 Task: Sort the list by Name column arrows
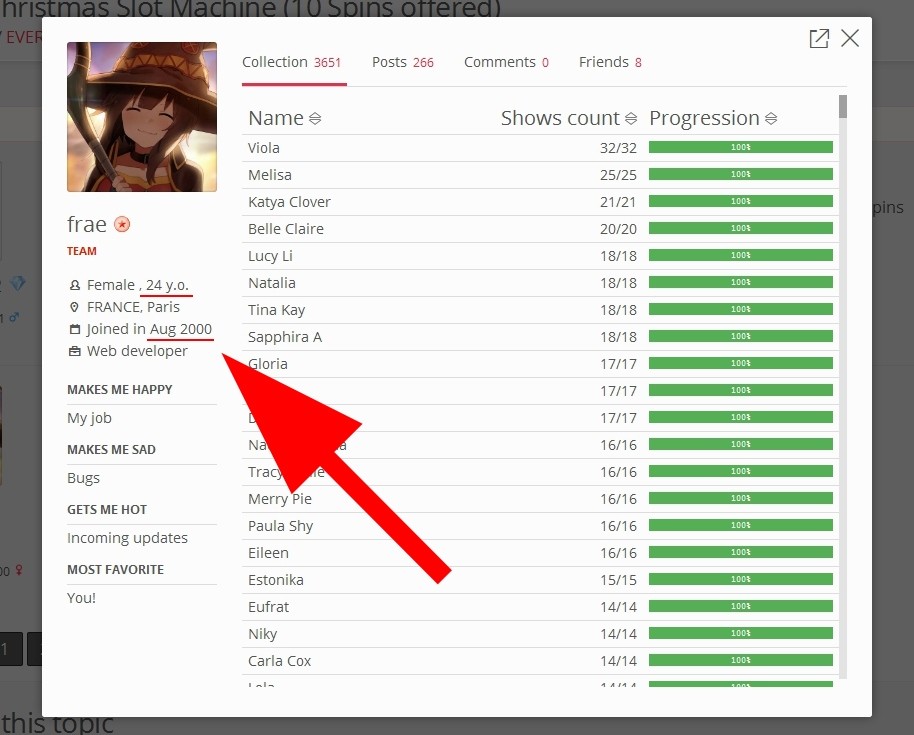pyautogui.click(x=315, y=119)
